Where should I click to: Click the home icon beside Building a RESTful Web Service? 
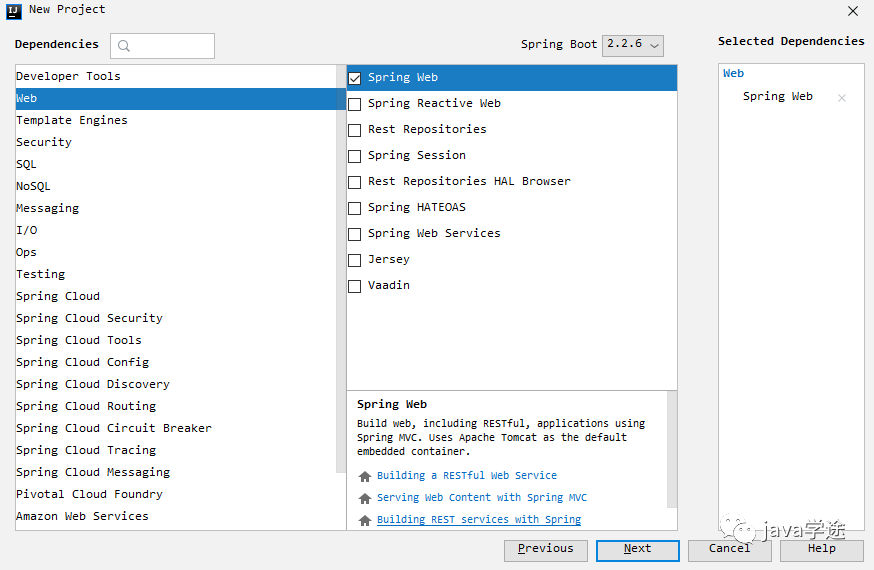tap(365, 476)
